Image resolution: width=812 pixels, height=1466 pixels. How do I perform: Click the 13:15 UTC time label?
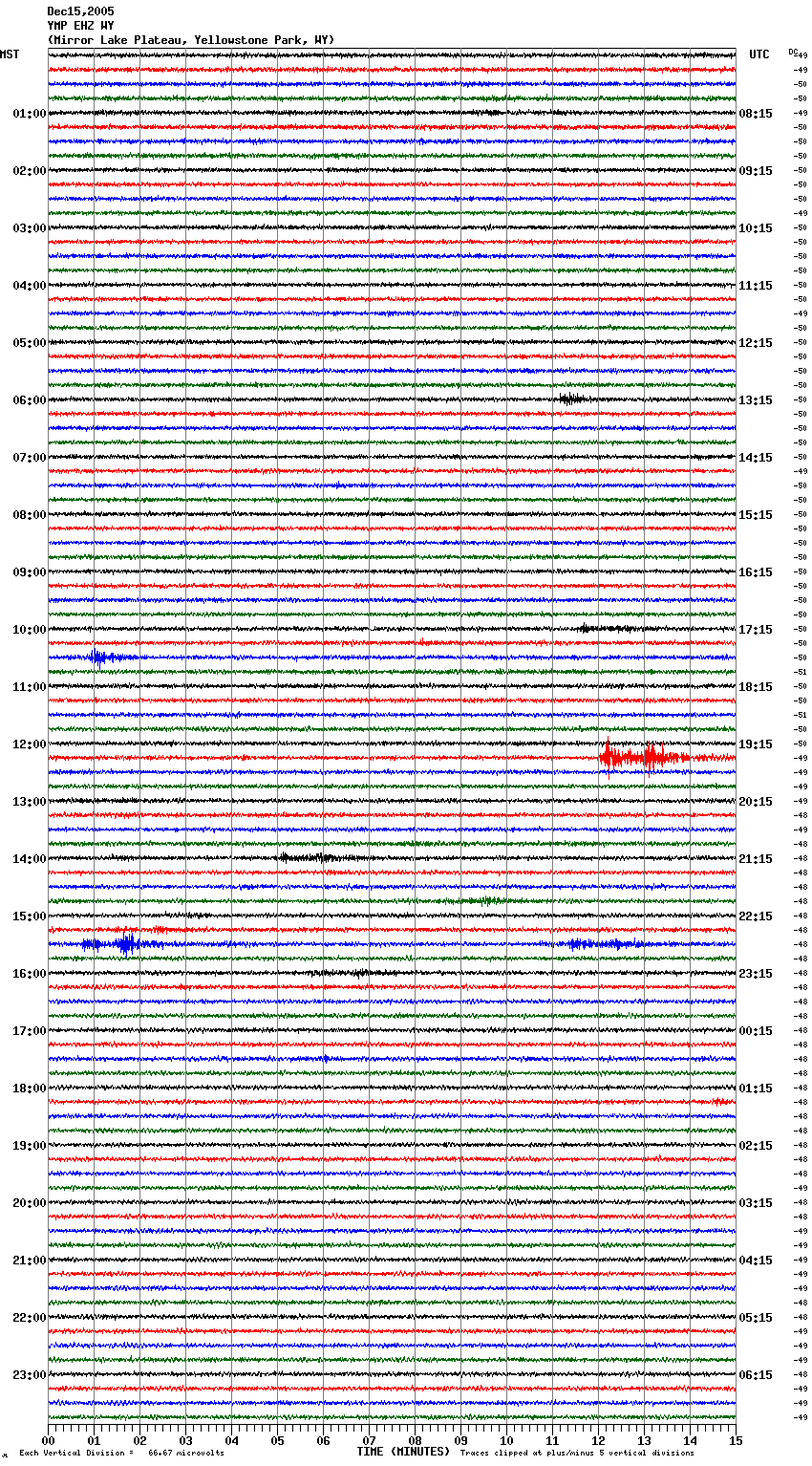[x=756, y=400]
